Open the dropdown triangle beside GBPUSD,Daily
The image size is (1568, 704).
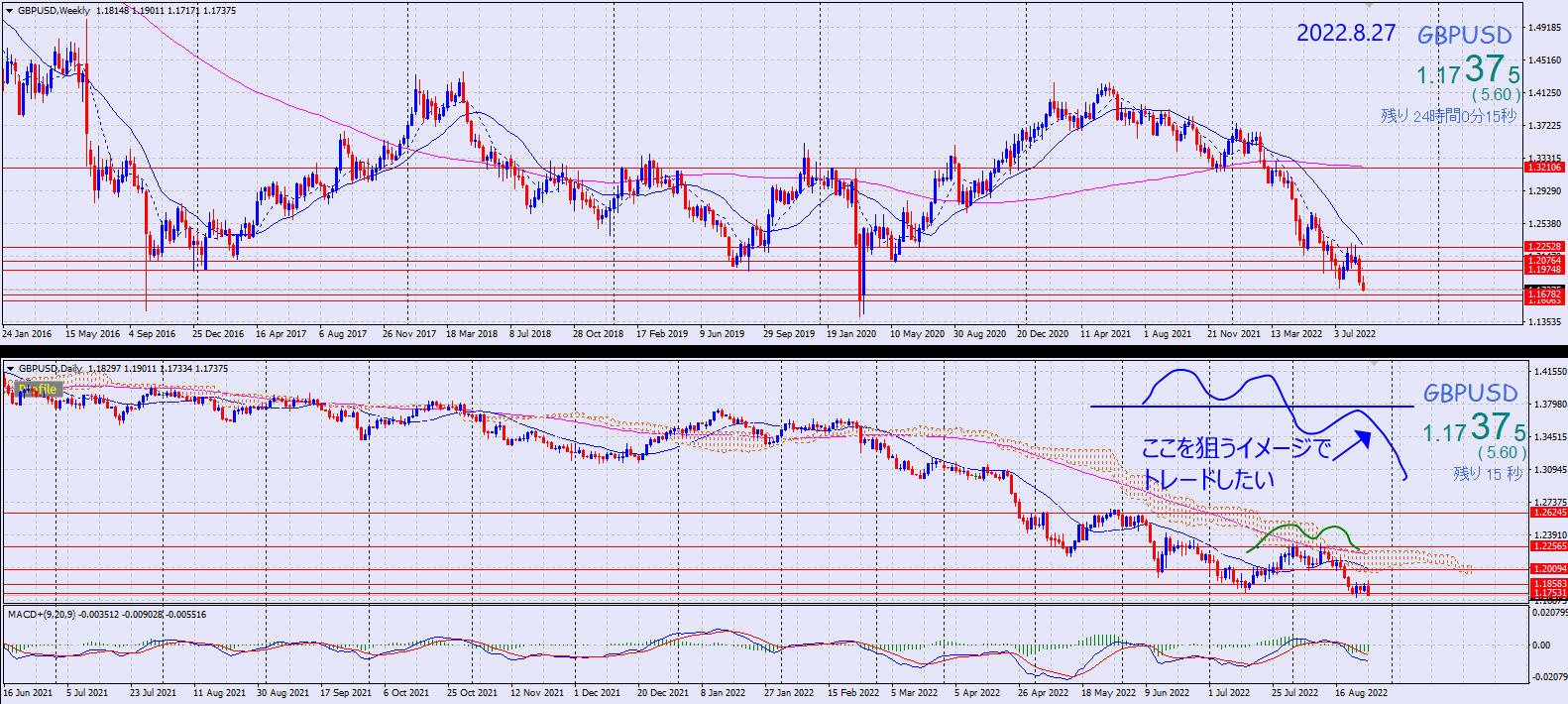[x=10, y=369]
